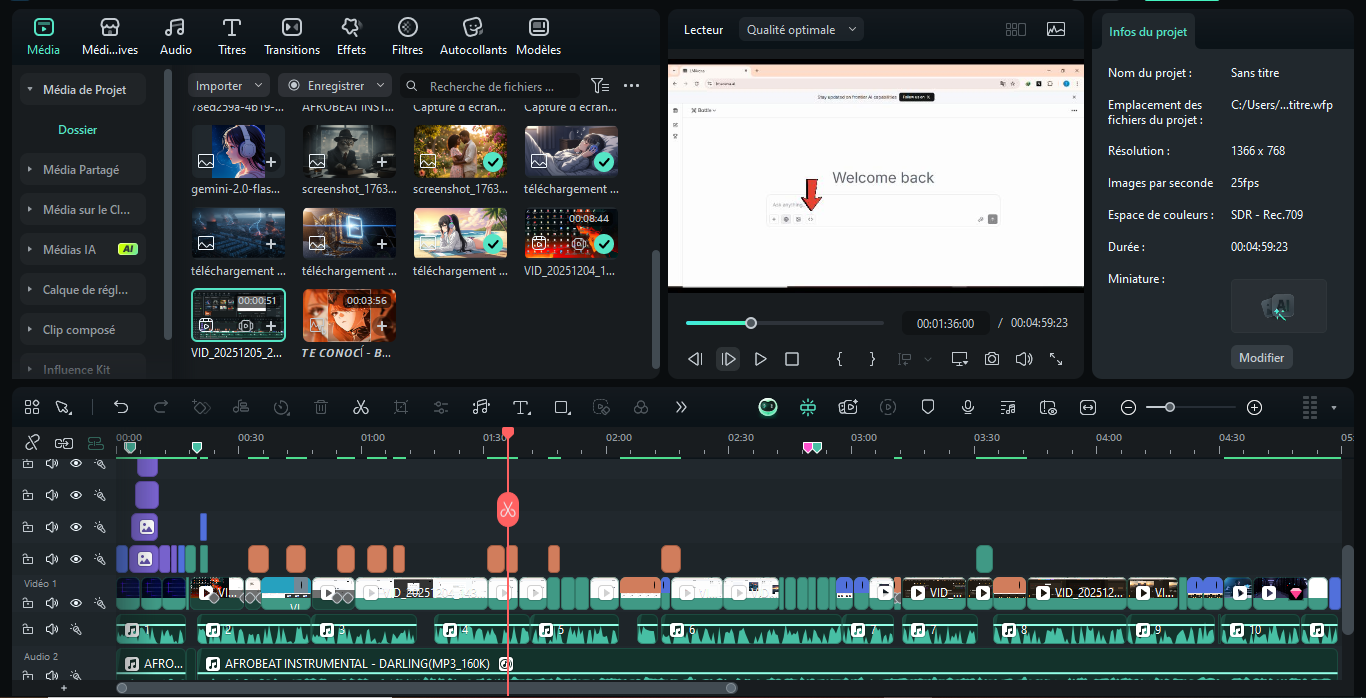Viewport: 1366px width, 698px height.
Task: Open the Qualité optimale dropdown
Action: [x=801, y=30]
